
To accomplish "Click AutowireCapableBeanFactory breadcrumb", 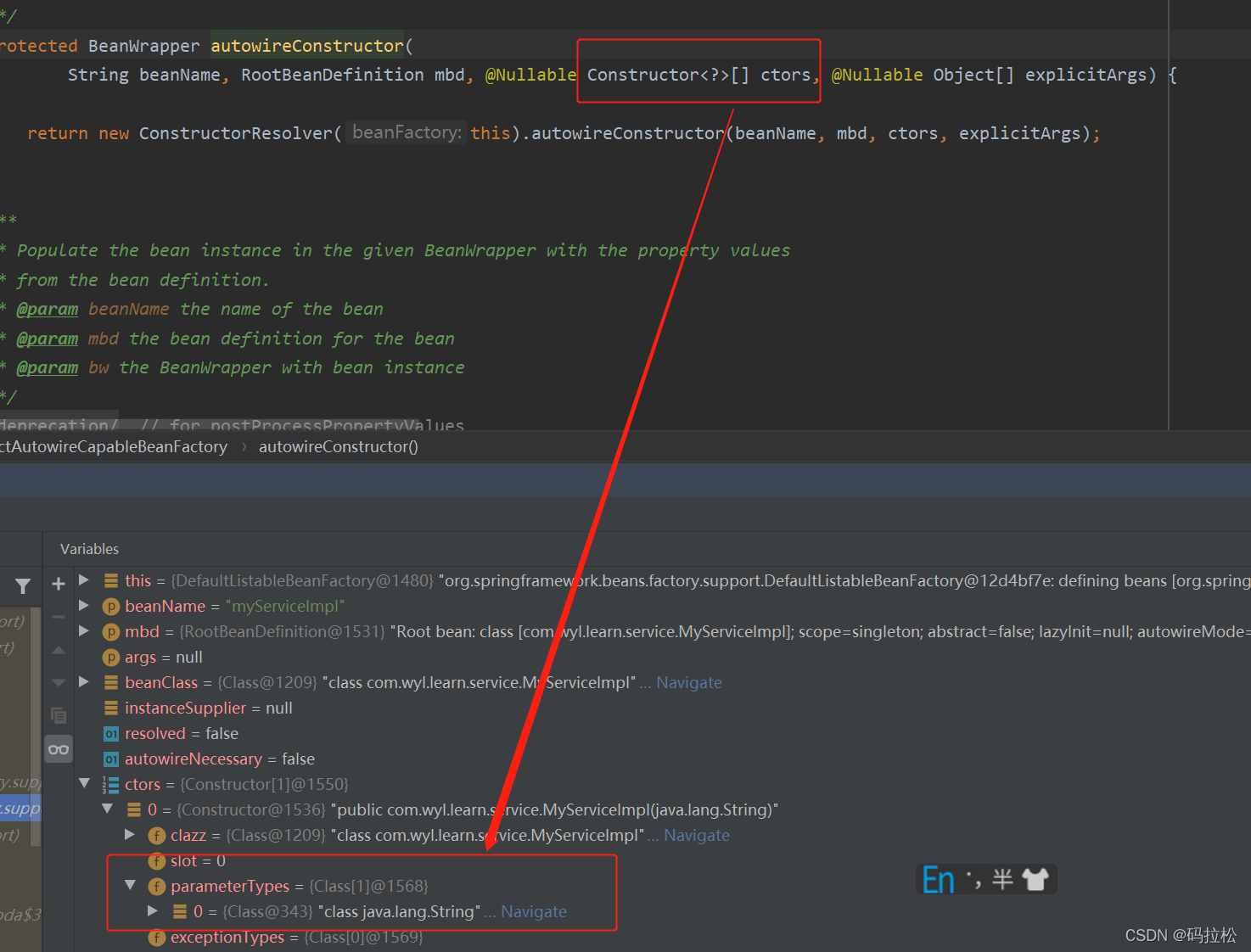I will pyautogui.click(x=114, y=446).
